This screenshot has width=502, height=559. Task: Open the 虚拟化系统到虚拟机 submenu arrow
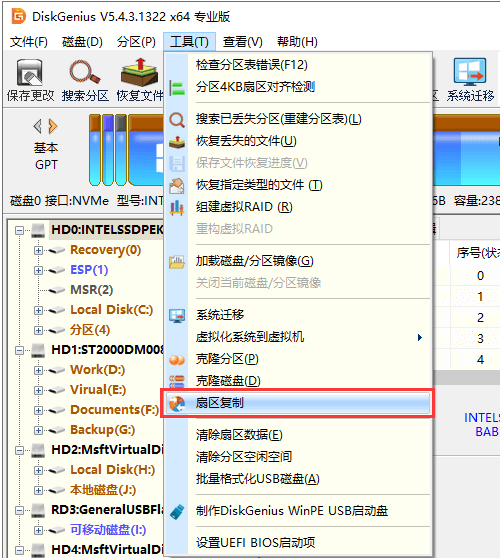[420, 337]
